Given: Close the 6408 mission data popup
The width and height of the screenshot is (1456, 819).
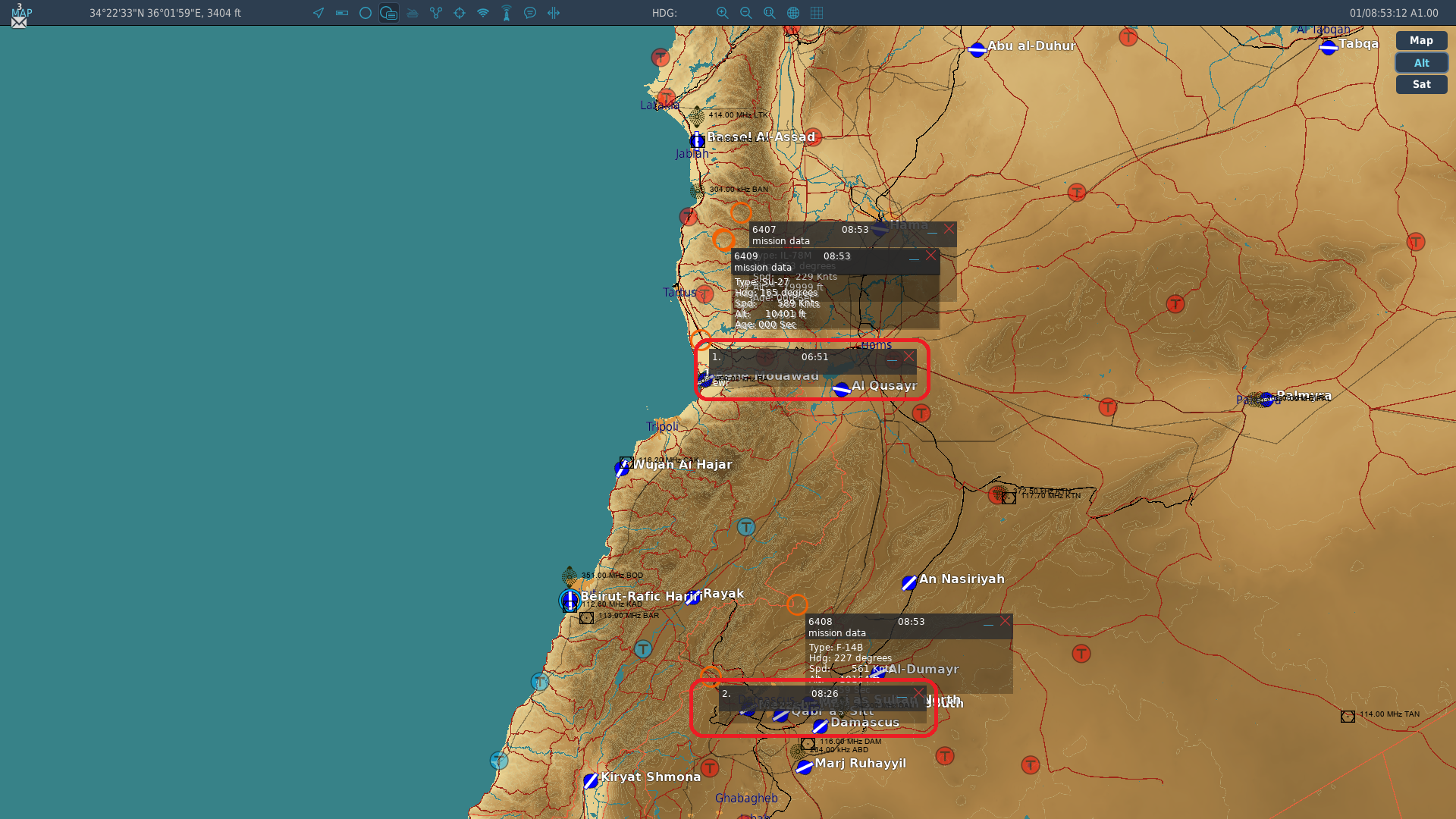Looking at the screenshot, I should click(x=1005, y=621).
